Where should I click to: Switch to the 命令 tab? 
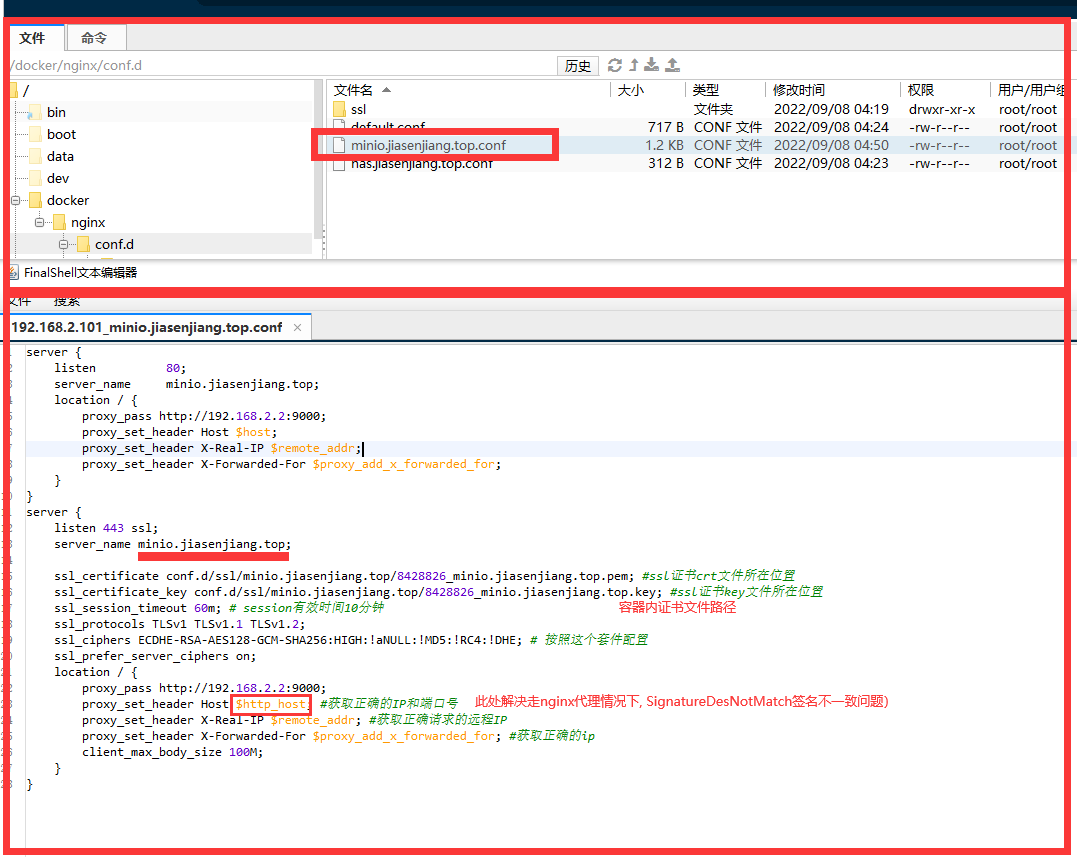point(94,38)
